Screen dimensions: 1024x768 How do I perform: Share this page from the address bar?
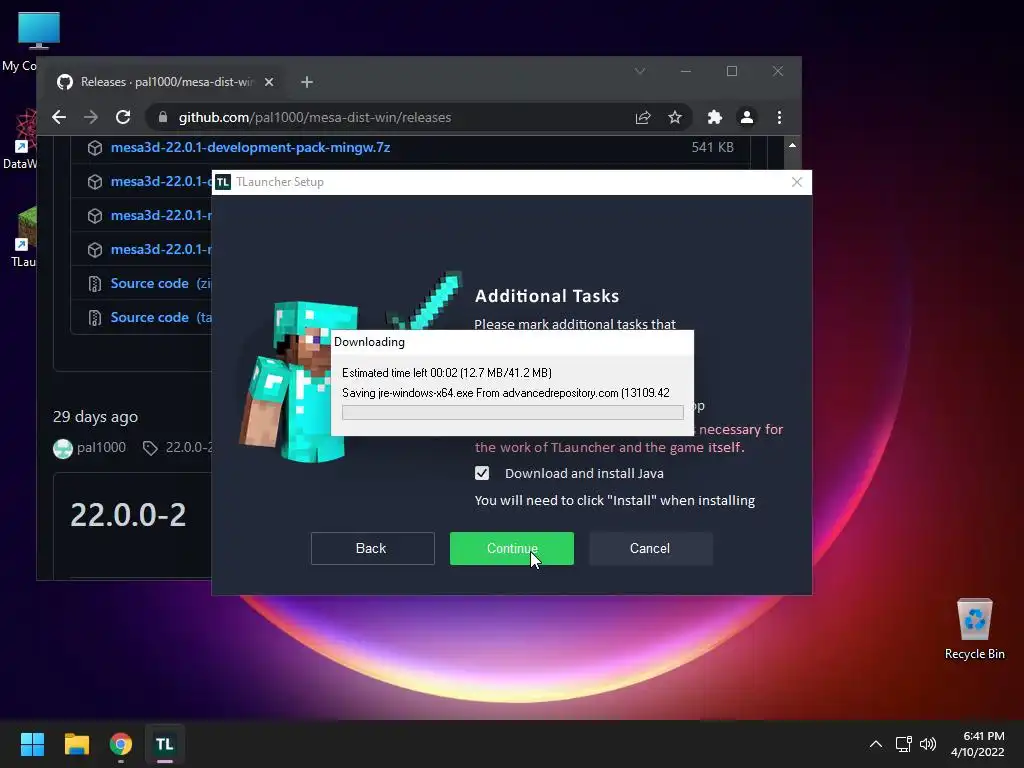coord(643,118)
